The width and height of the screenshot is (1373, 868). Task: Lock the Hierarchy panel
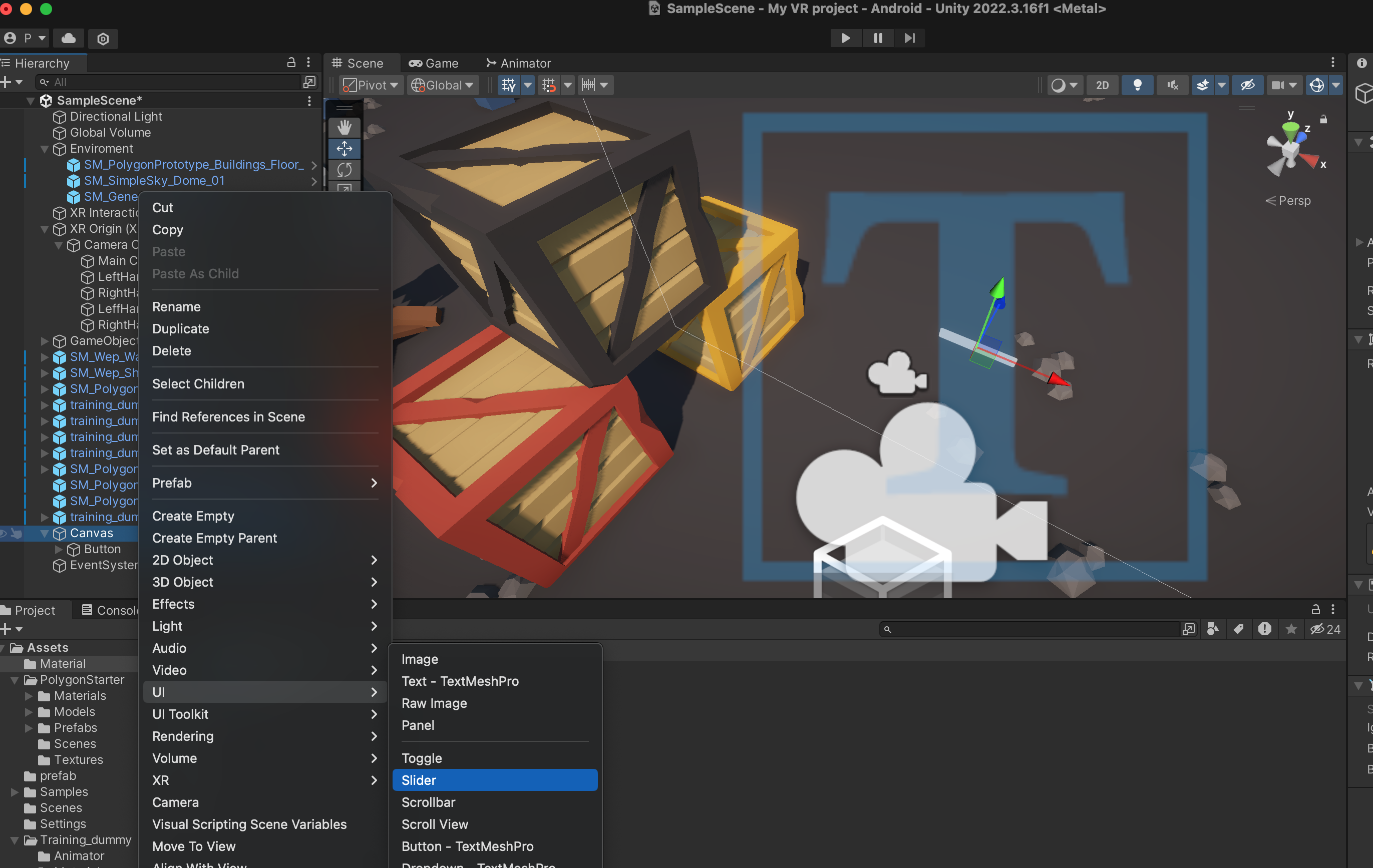[x=291, y=62]
